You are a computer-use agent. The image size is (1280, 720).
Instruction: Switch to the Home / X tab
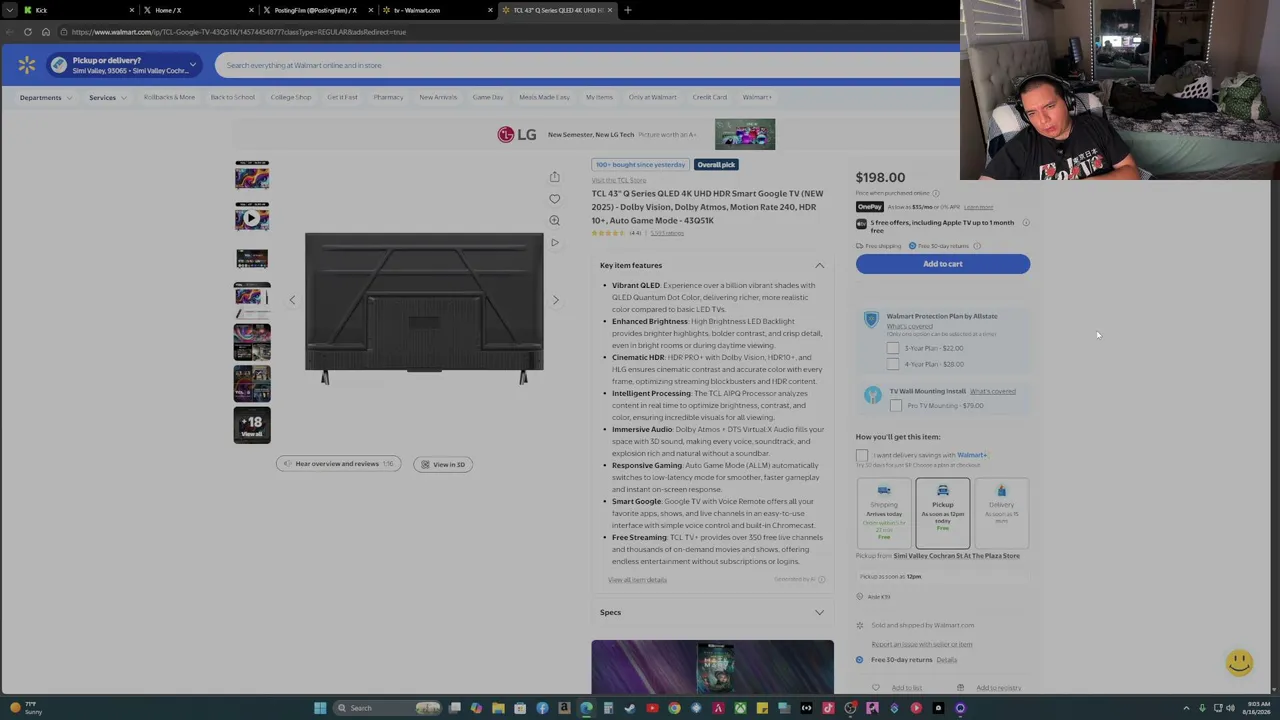[x=200, y=10]
